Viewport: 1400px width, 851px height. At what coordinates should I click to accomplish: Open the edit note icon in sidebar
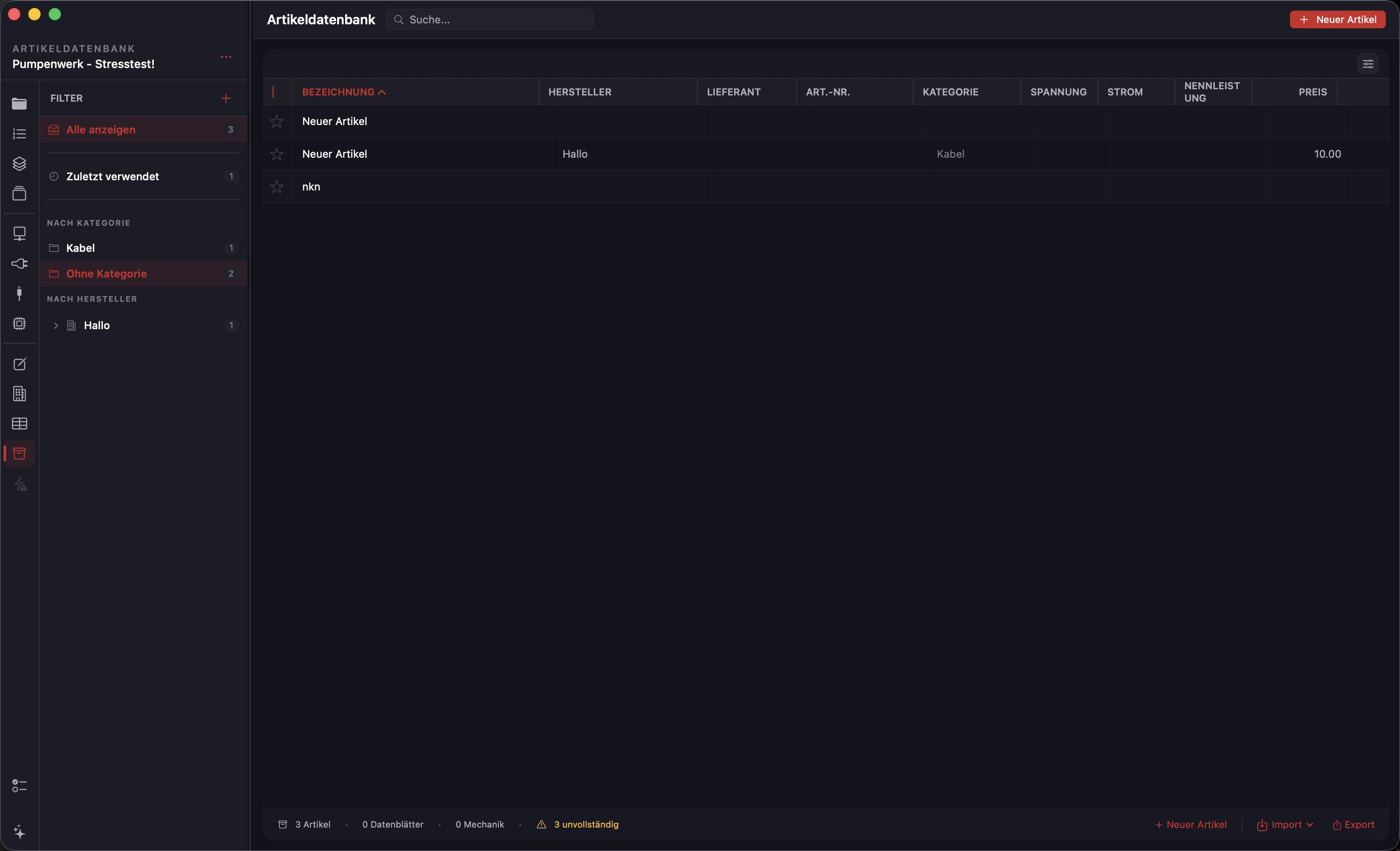pos(19,364)
